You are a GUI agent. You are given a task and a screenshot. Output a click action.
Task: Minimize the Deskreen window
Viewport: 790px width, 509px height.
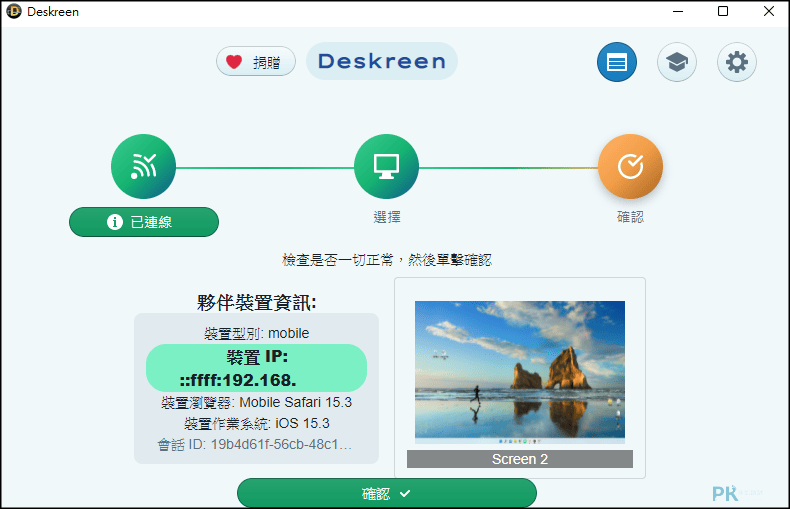click(678, 11)
